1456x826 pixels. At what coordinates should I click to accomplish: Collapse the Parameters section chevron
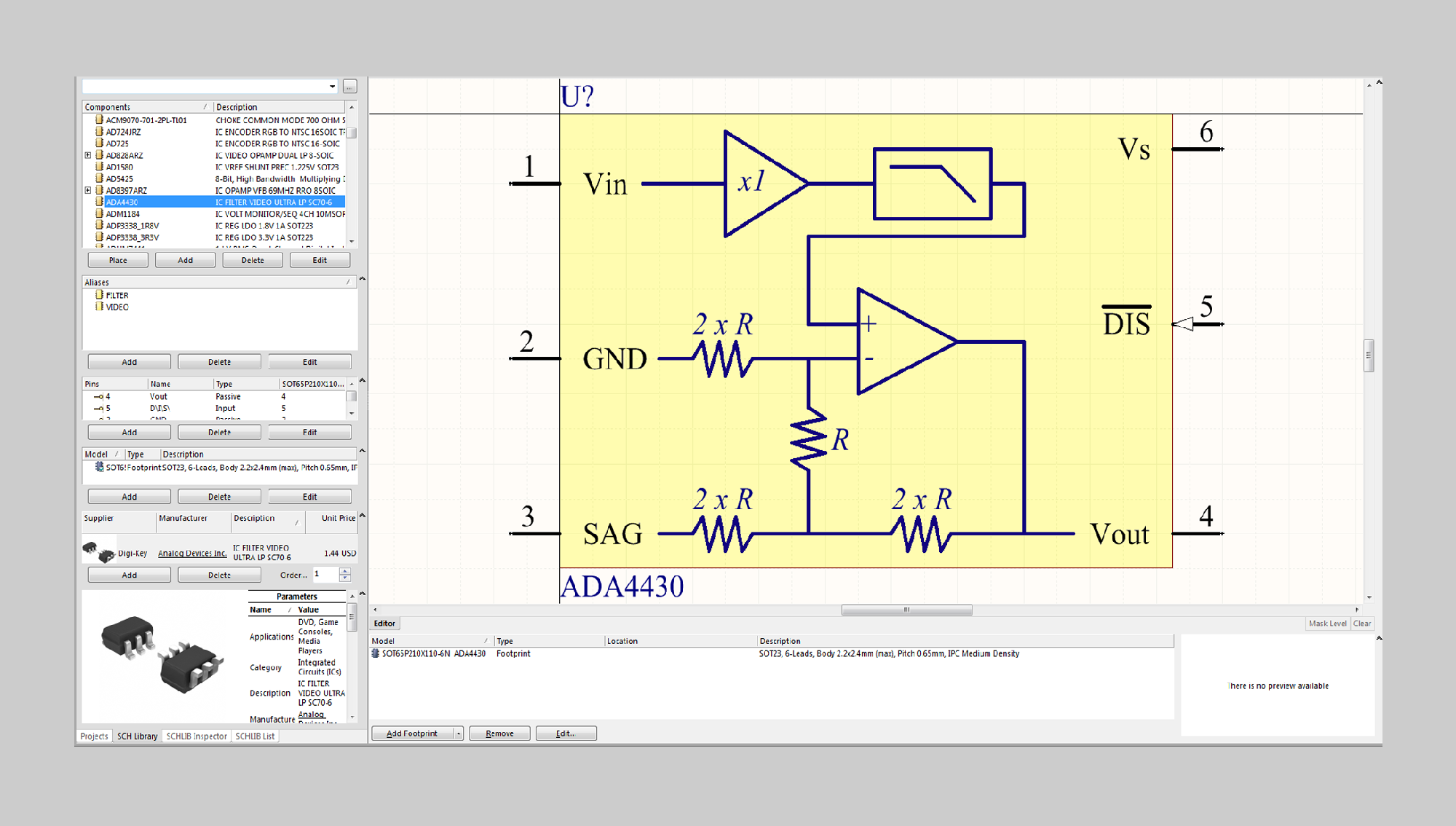click(362, 594)
